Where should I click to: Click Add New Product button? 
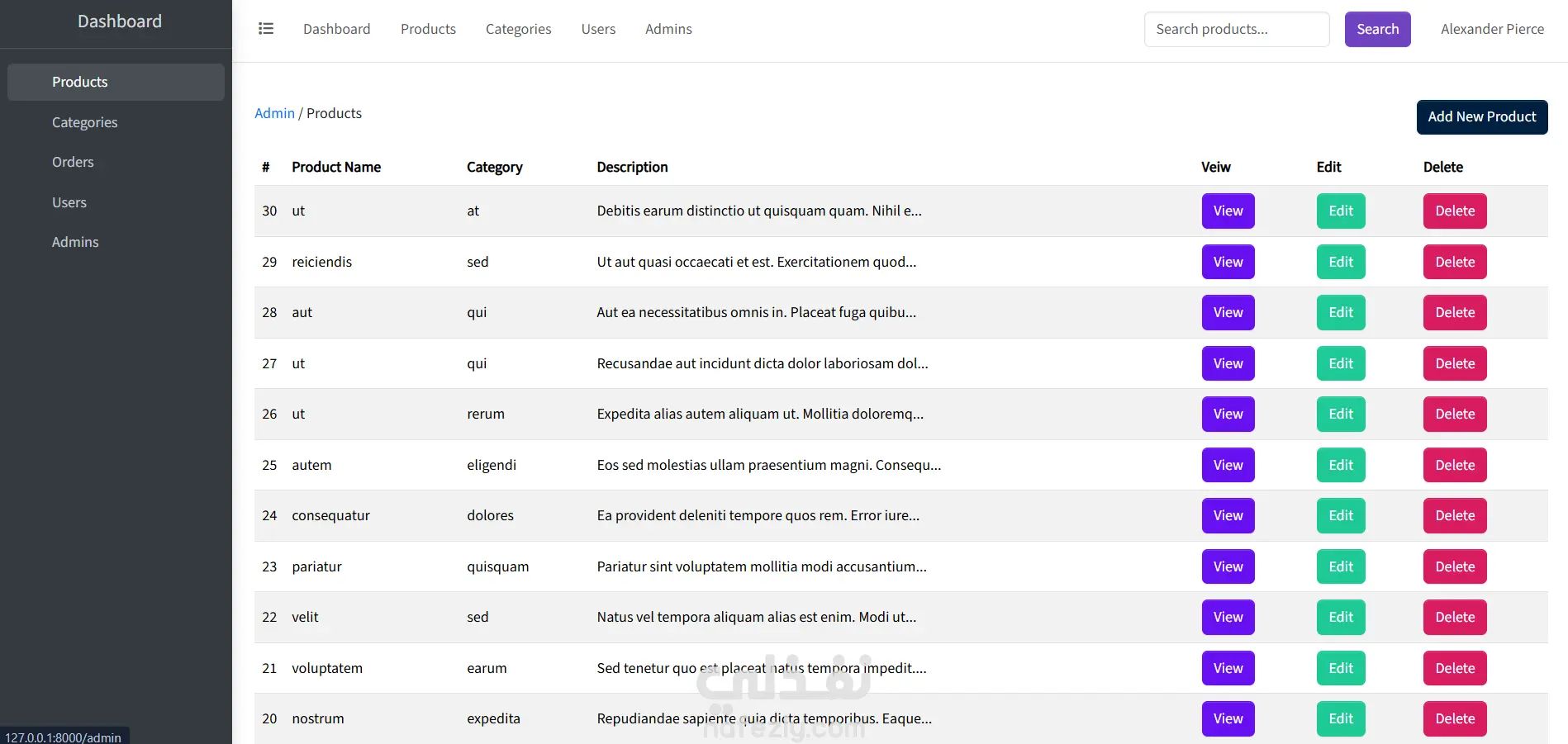point(1482,116)
